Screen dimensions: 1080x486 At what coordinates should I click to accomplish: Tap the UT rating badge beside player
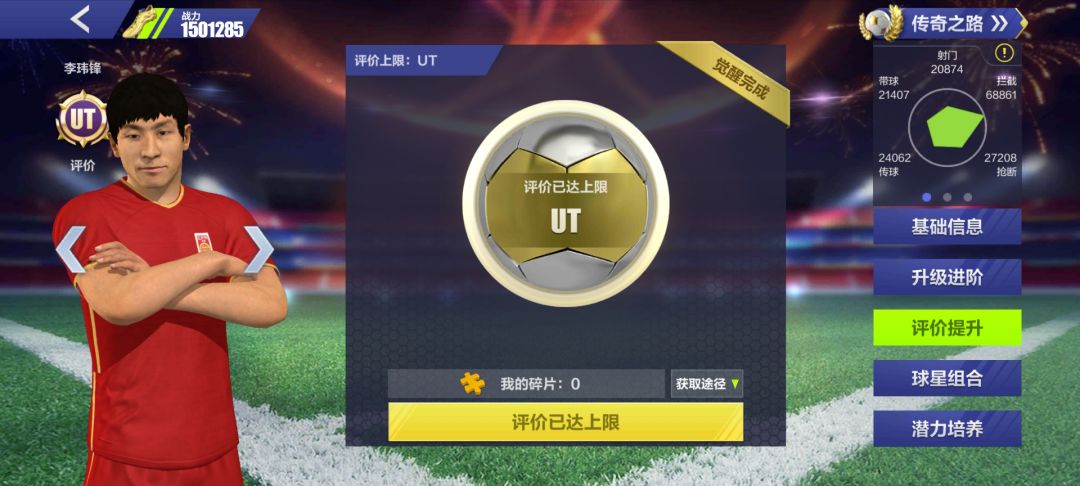(x=83, y=119)
